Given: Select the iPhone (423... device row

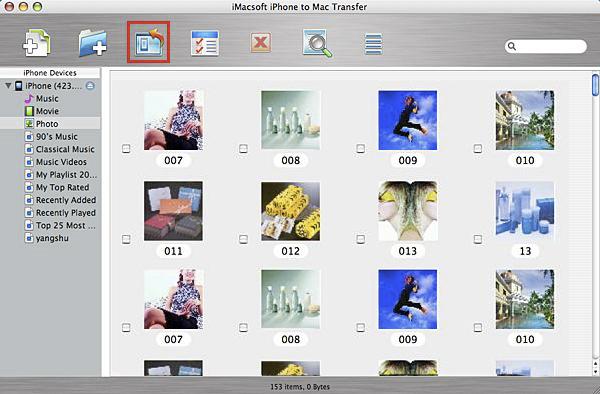Looking at the screenshot, I should click(x=50, y=86).
